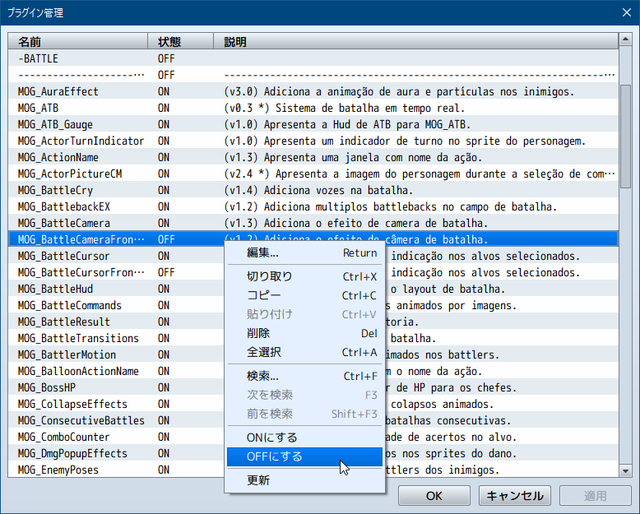The image size is (640, 514).
Task: Select MOG_ComboCounter plugin
Action: pyautogui.click(x=64, y=437)
